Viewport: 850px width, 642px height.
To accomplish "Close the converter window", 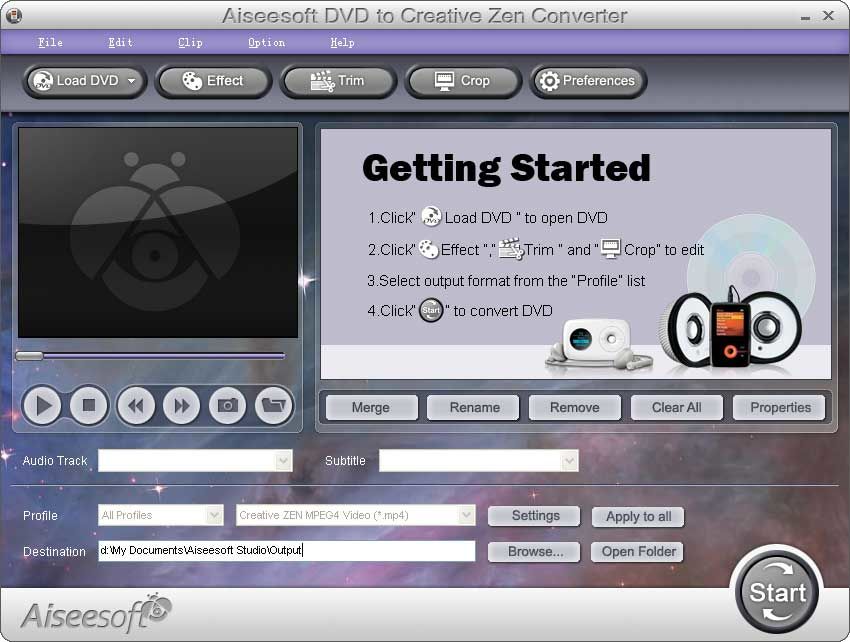I will tap(828, 16).
